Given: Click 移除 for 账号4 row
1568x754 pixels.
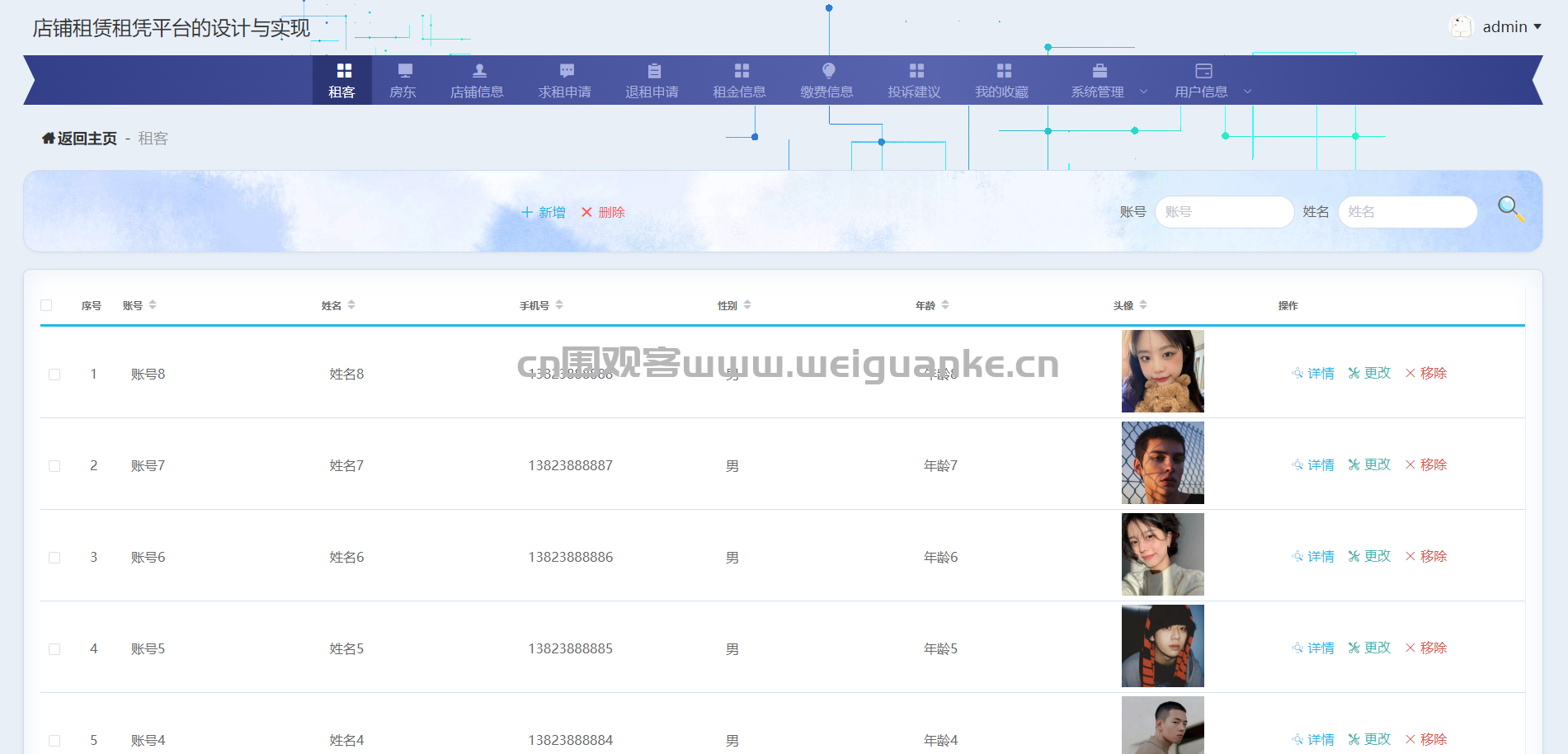Looking at the screenshot, I should 1426,739.
